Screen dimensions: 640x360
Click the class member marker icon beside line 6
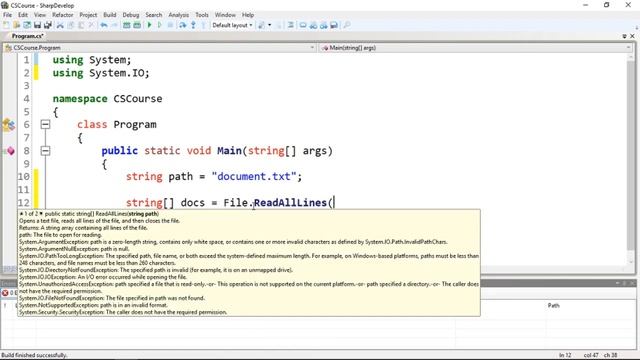tap(9, 125)
